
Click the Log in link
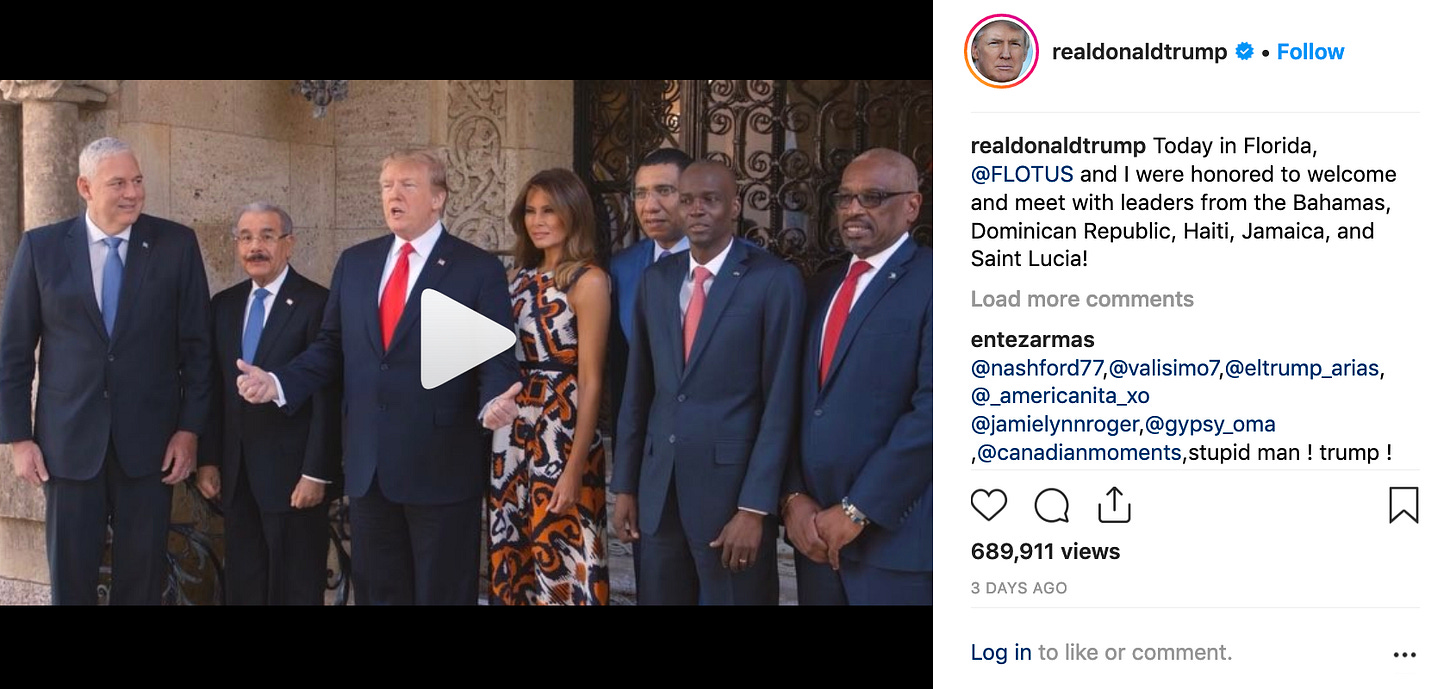(1001, 653)
